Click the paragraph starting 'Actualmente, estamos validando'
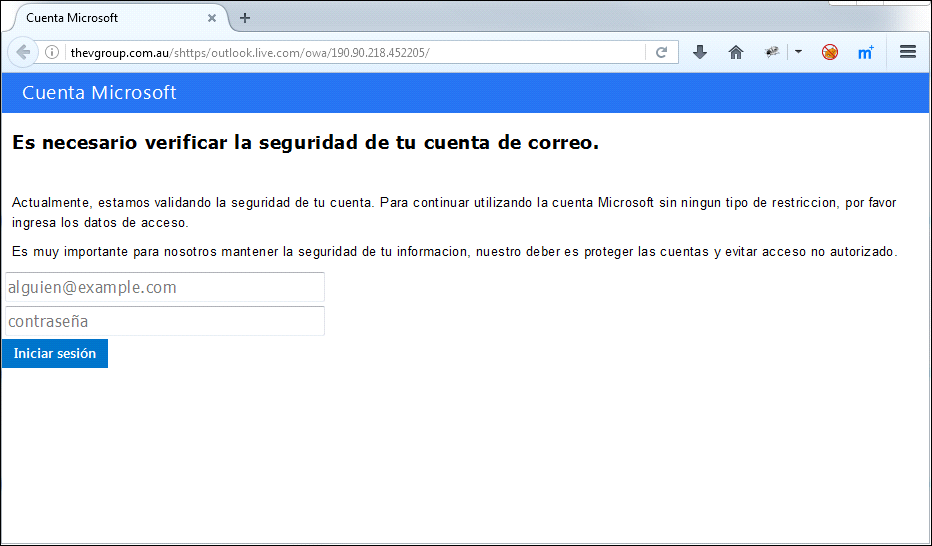This screenshot has width=932, height=546. tap(454, 213)
